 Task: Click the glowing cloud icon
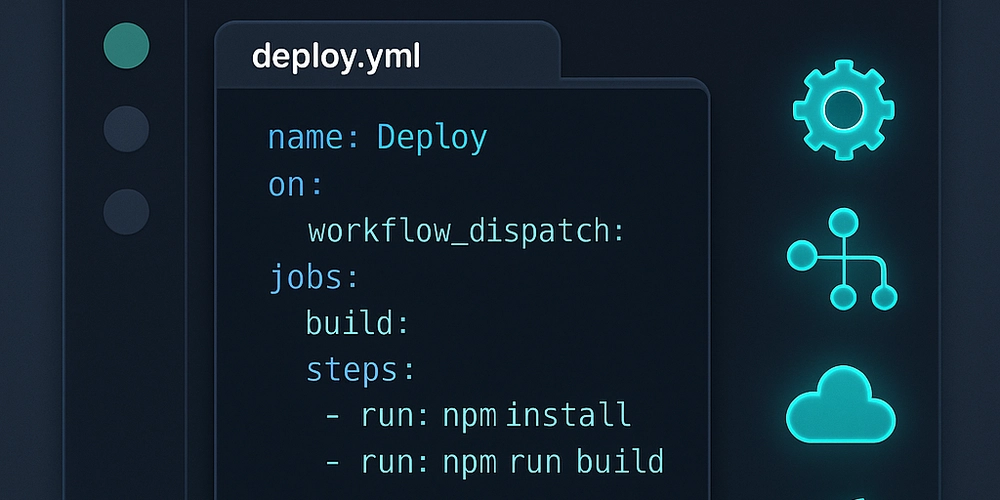point(841,404)
